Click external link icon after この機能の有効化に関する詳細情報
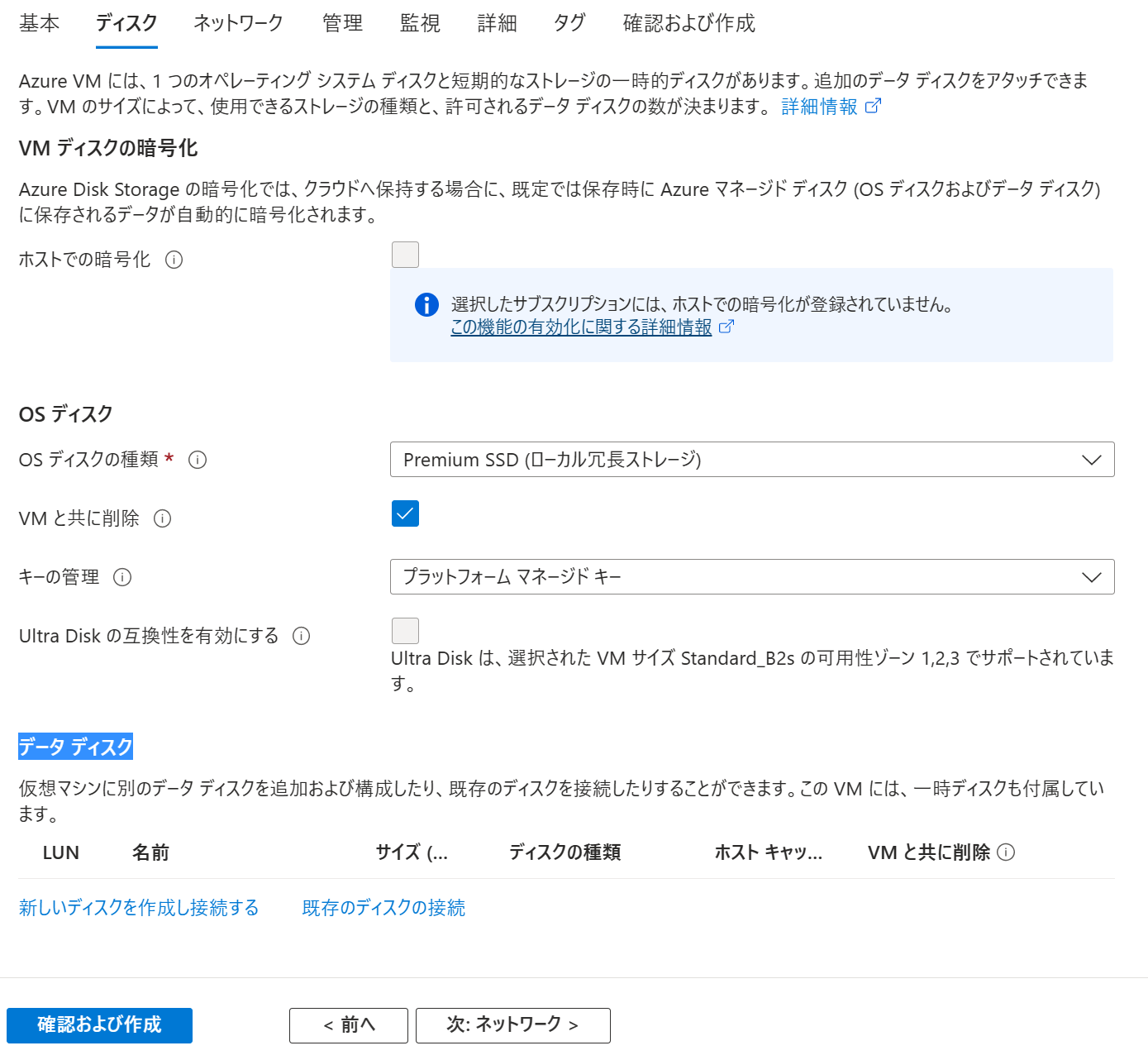This screenshot has height=1060, width=1148. (x=726, y=327)
